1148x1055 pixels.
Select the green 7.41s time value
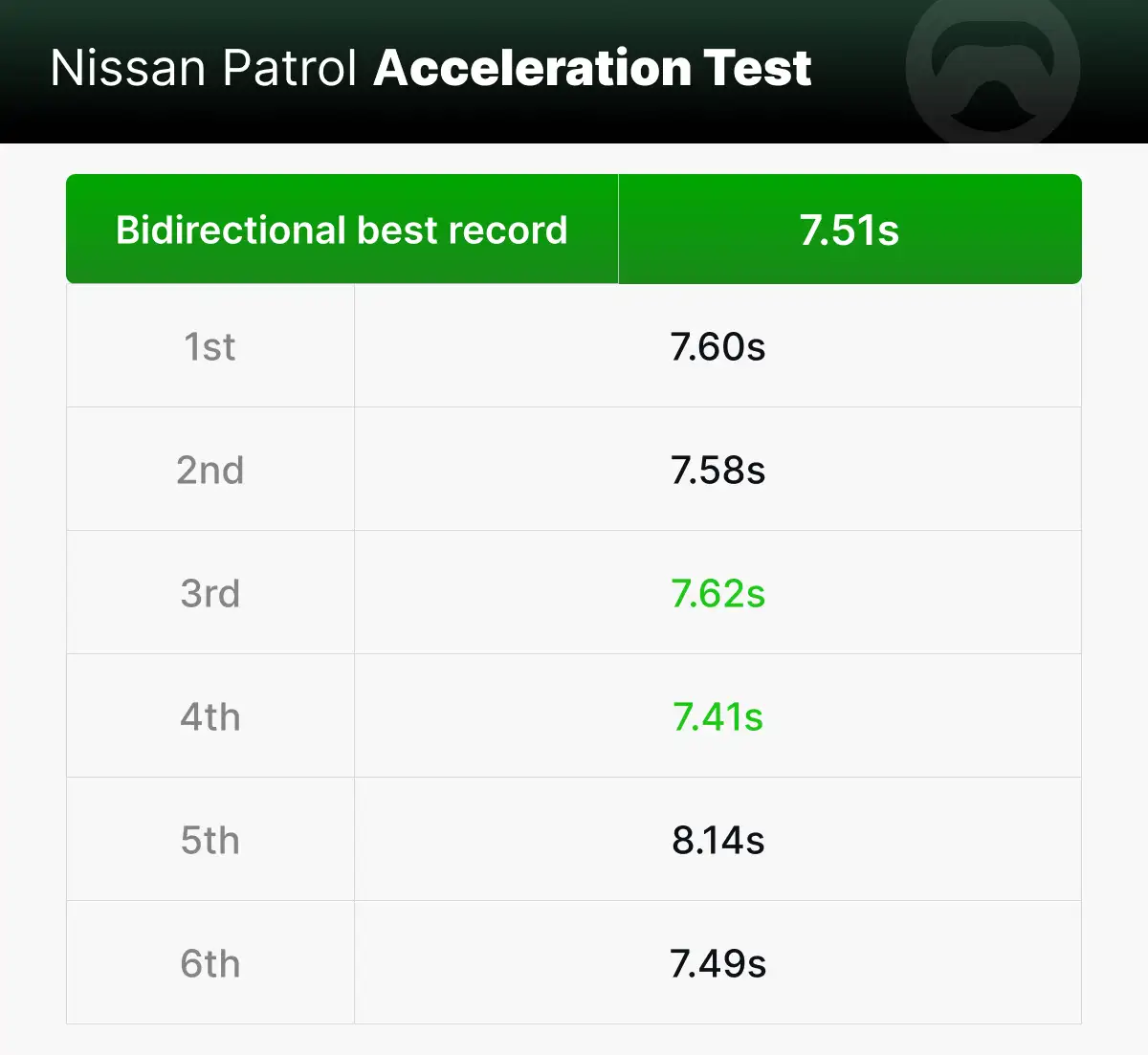coord(717,717)
